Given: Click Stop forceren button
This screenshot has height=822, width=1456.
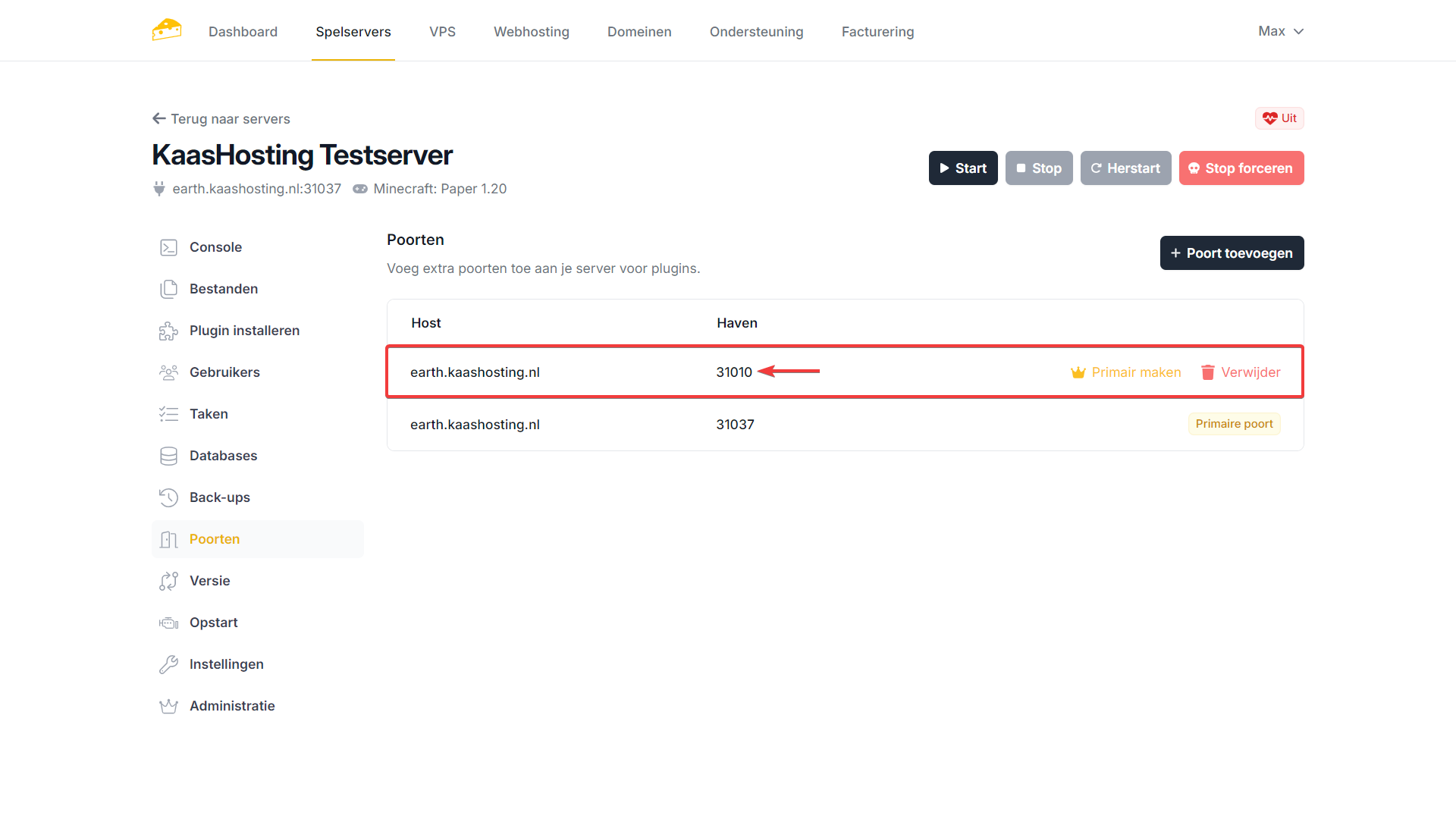Looking at the screenshot, I should [1241, 168].
